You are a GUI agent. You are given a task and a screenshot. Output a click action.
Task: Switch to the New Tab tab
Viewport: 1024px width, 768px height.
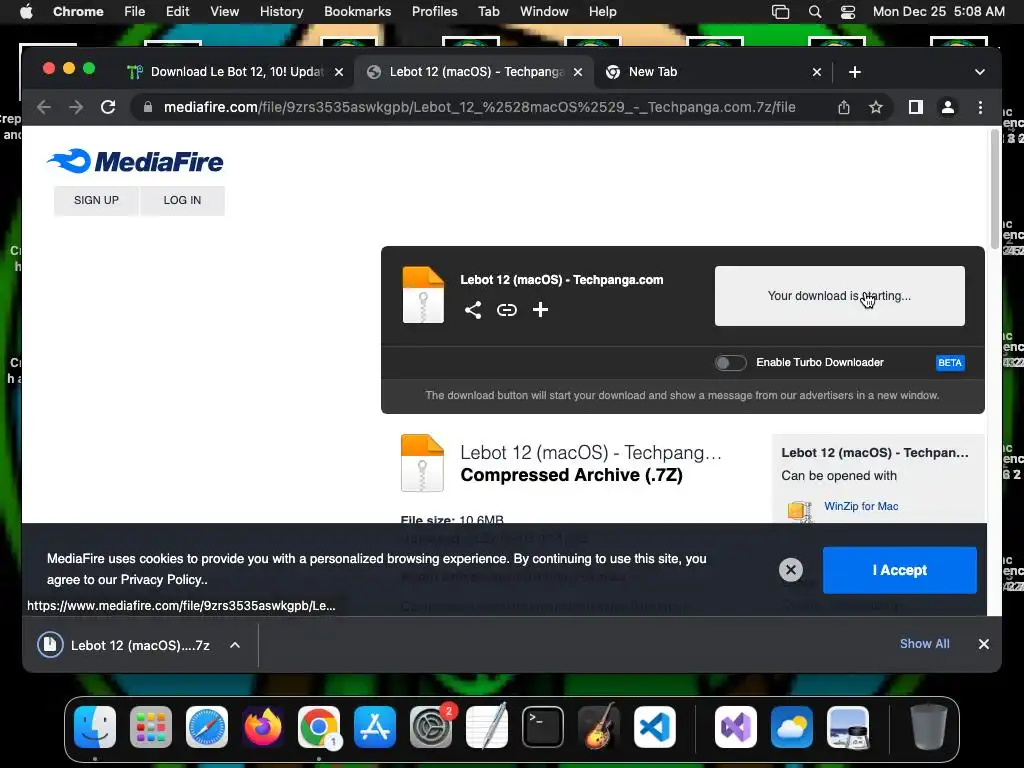click(x=712, y=72)
